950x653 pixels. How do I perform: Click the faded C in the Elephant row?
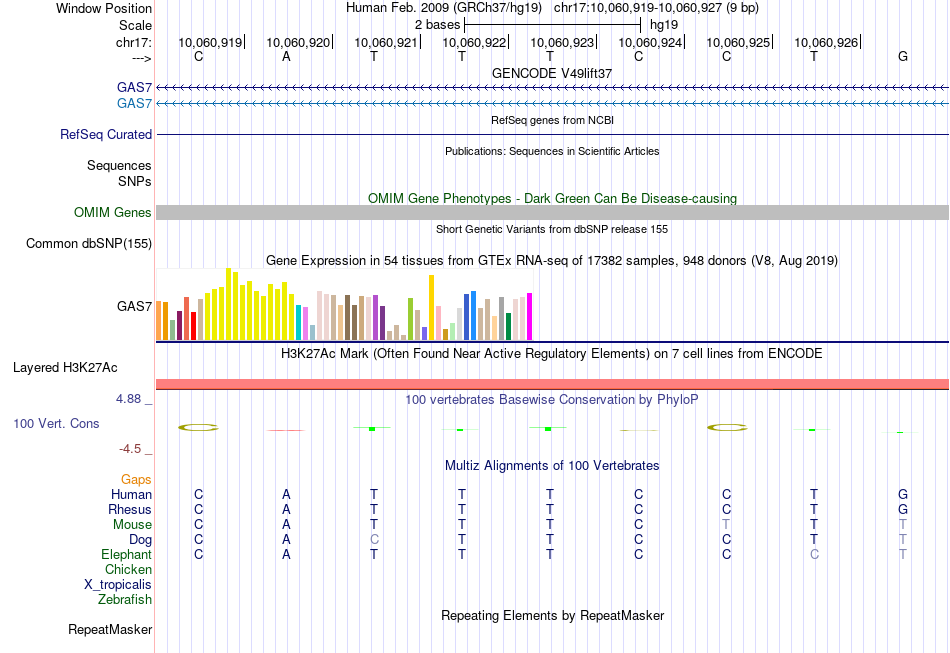click(814, 555)
